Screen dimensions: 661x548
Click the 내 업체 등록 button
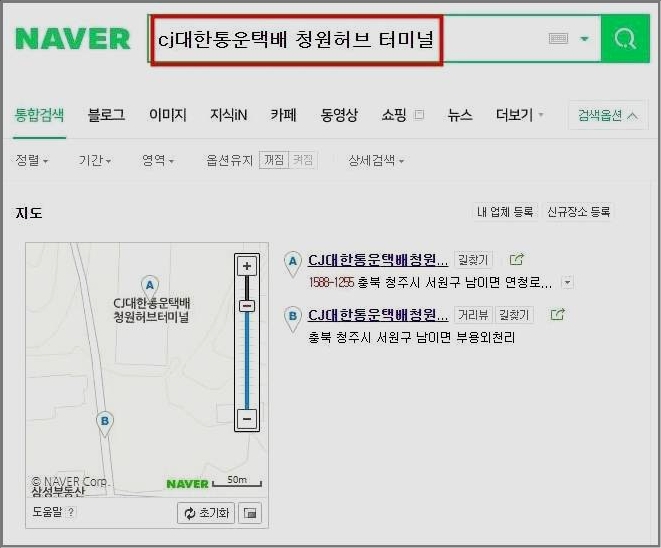tap(505, 212)
